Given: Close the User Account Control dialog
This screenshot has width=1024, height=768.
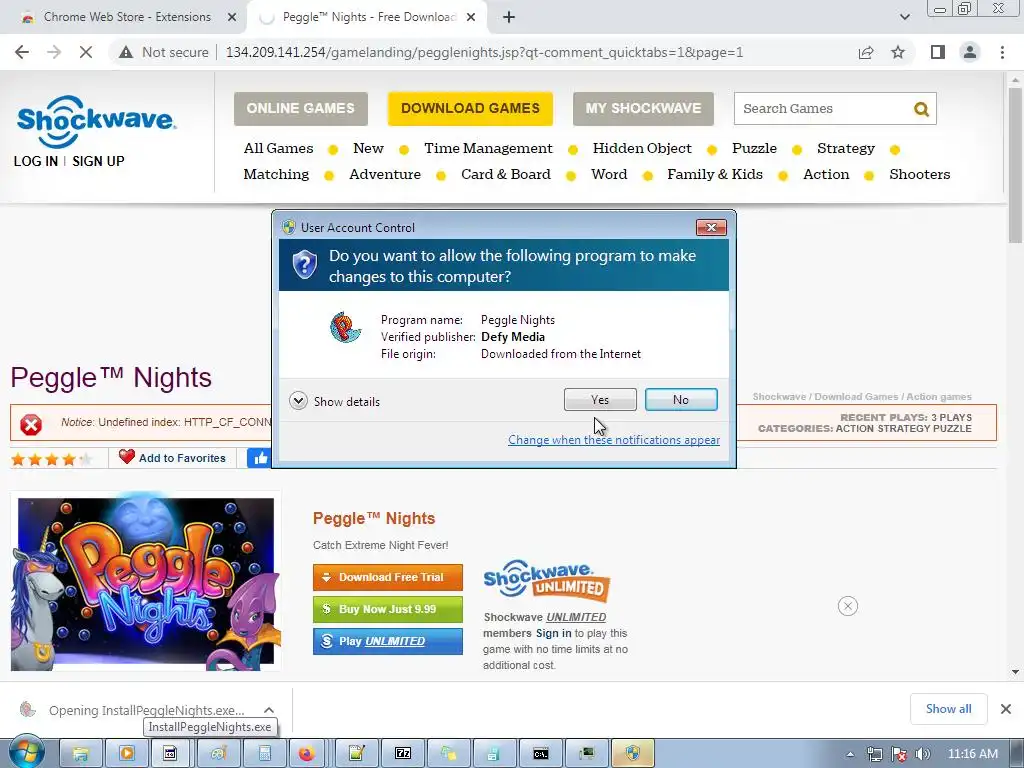Looking at the screenshot, I should pos(711,227).
